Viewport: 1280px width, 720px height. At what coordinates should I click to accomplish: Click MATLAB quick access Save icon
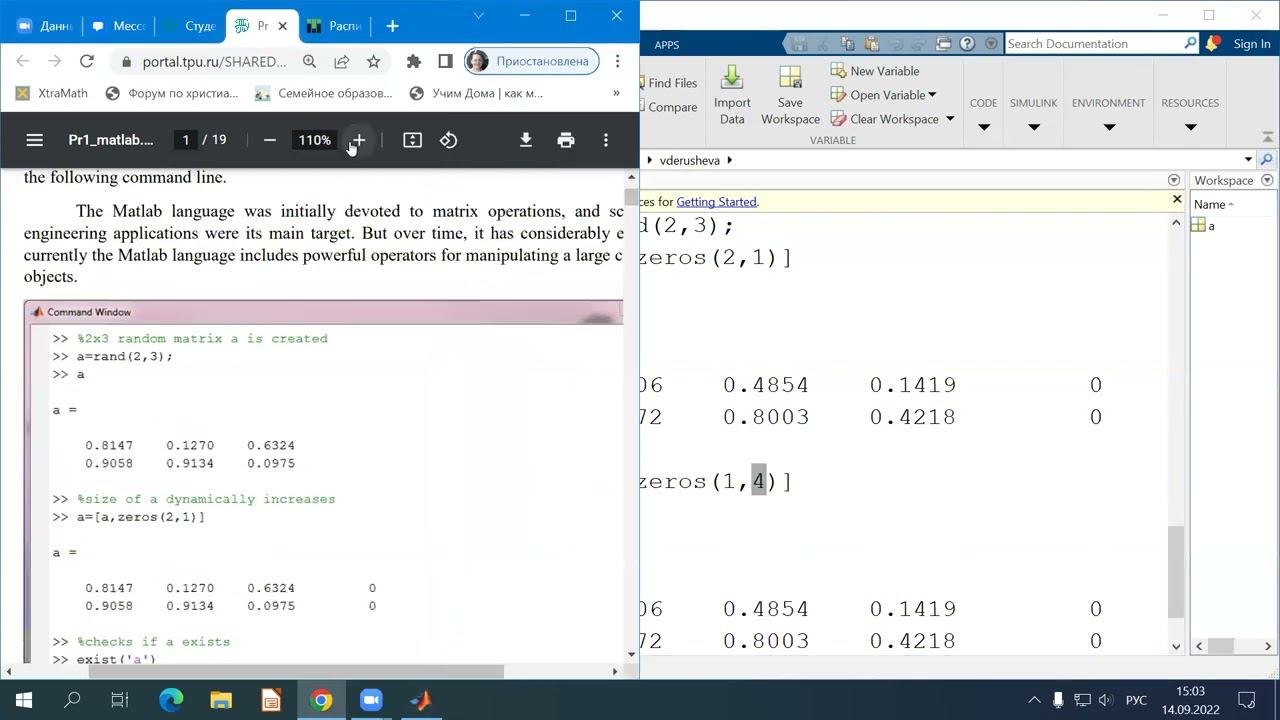pos(799,44)
